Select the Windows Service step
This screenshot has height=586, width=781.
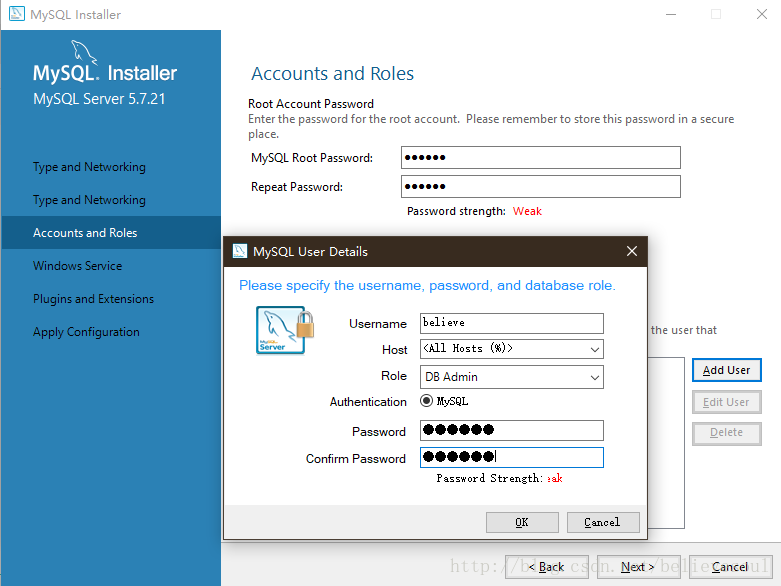click(x=77, y=265)
